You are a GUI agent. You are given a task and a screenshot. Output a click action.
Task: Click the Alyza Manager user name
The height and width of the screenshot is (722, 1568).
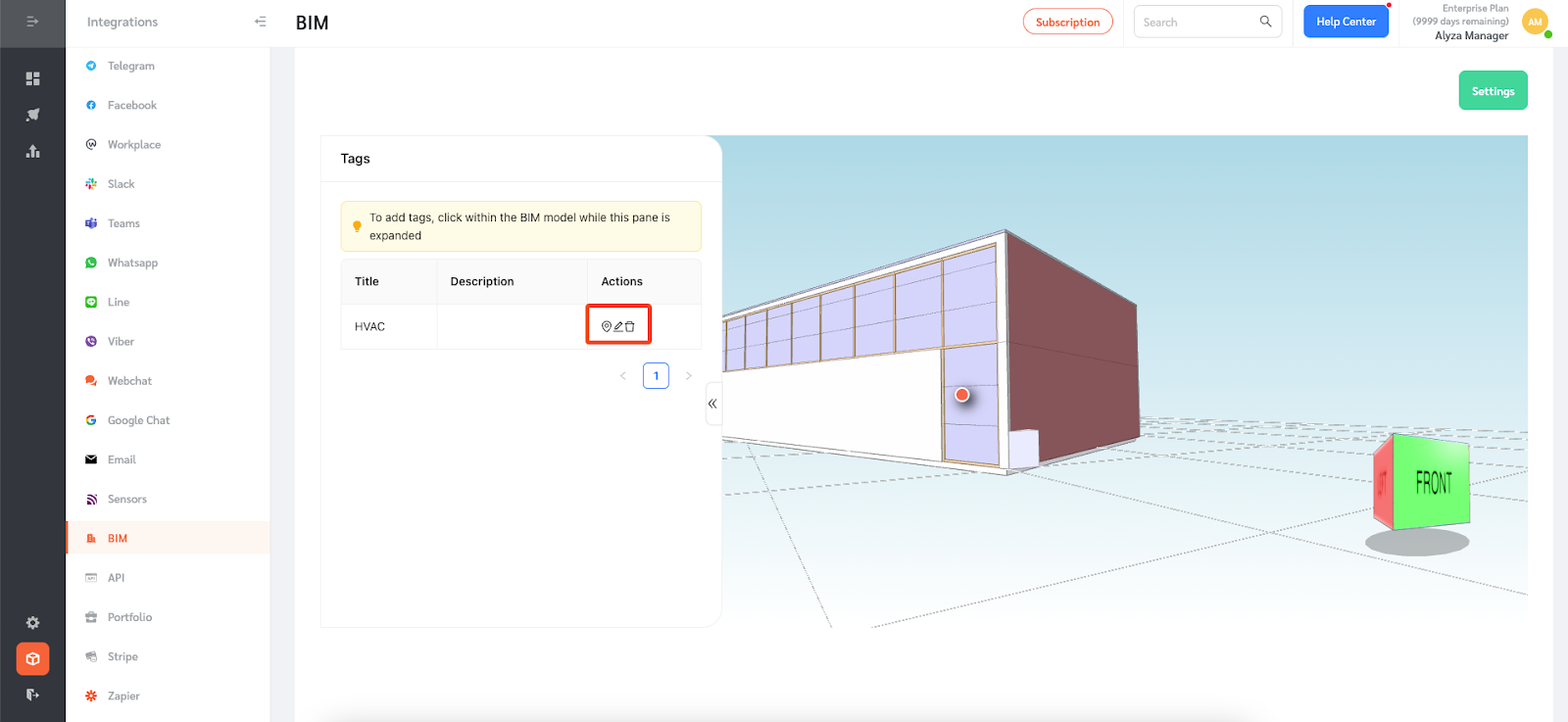click(x=1471, y=35)
